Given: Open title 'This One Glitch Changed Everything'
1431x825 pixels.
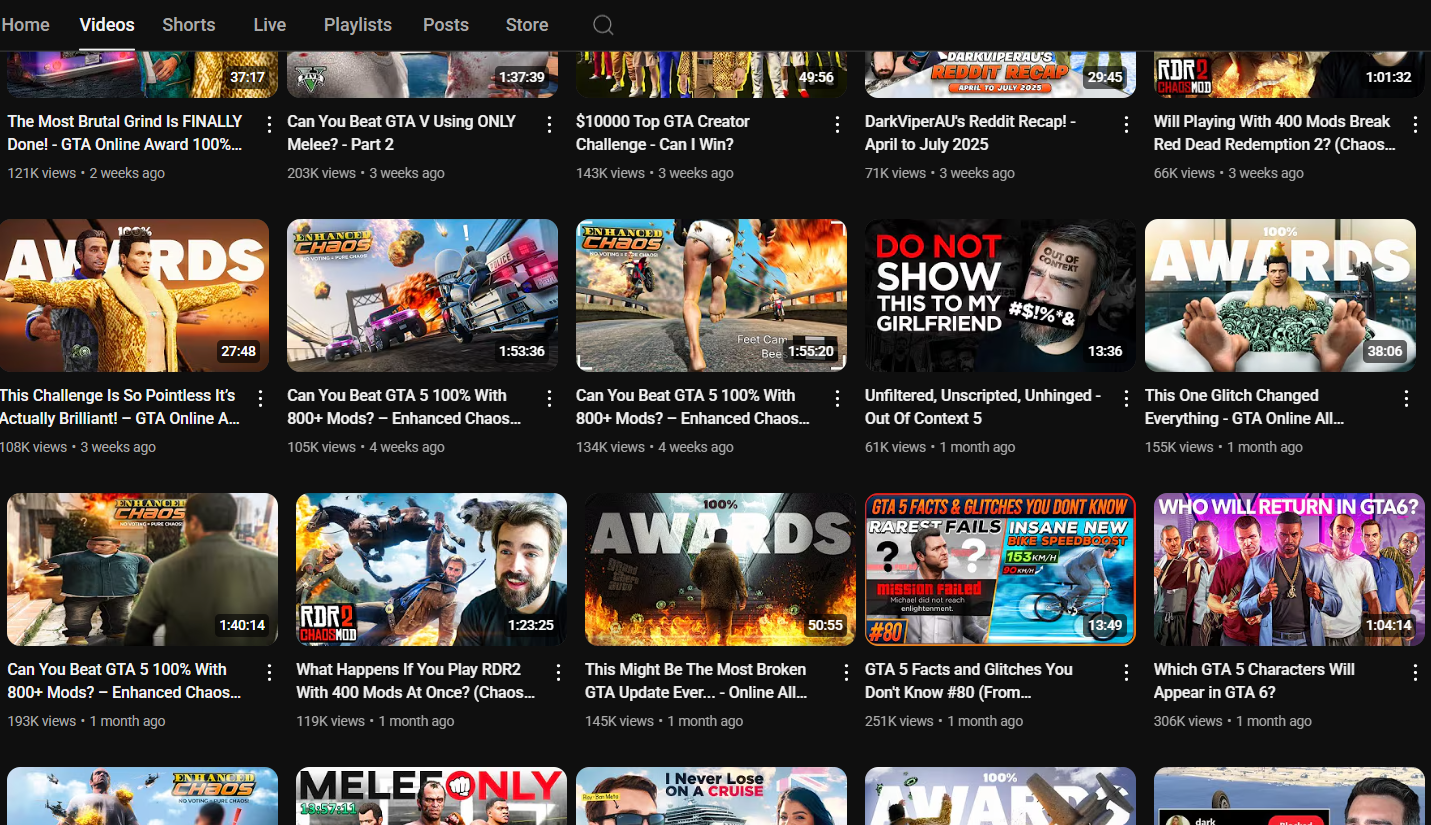Looking at the screenshot, I should click(1245, 407).
